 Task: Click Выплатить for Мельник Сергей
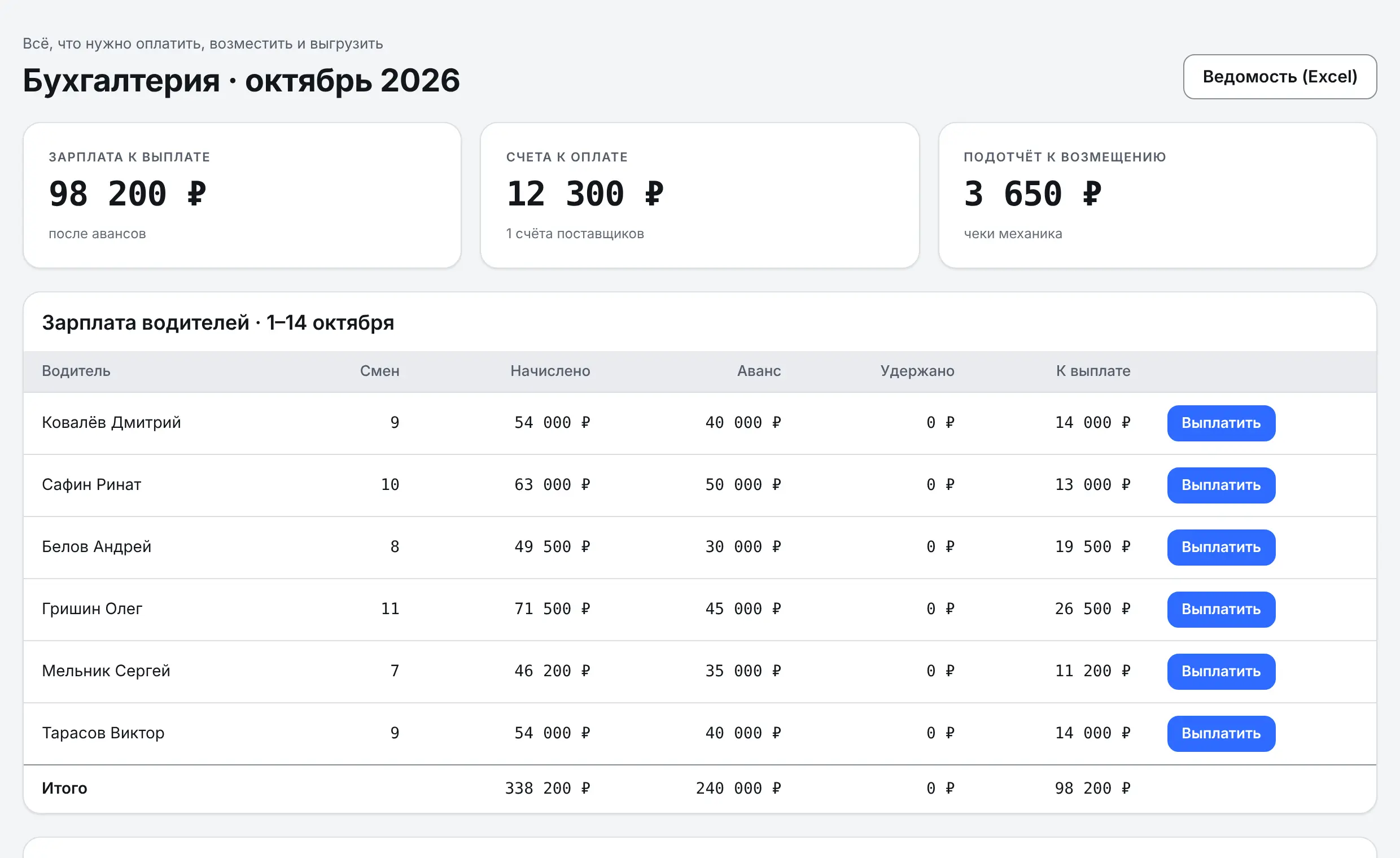[1221, 671]
